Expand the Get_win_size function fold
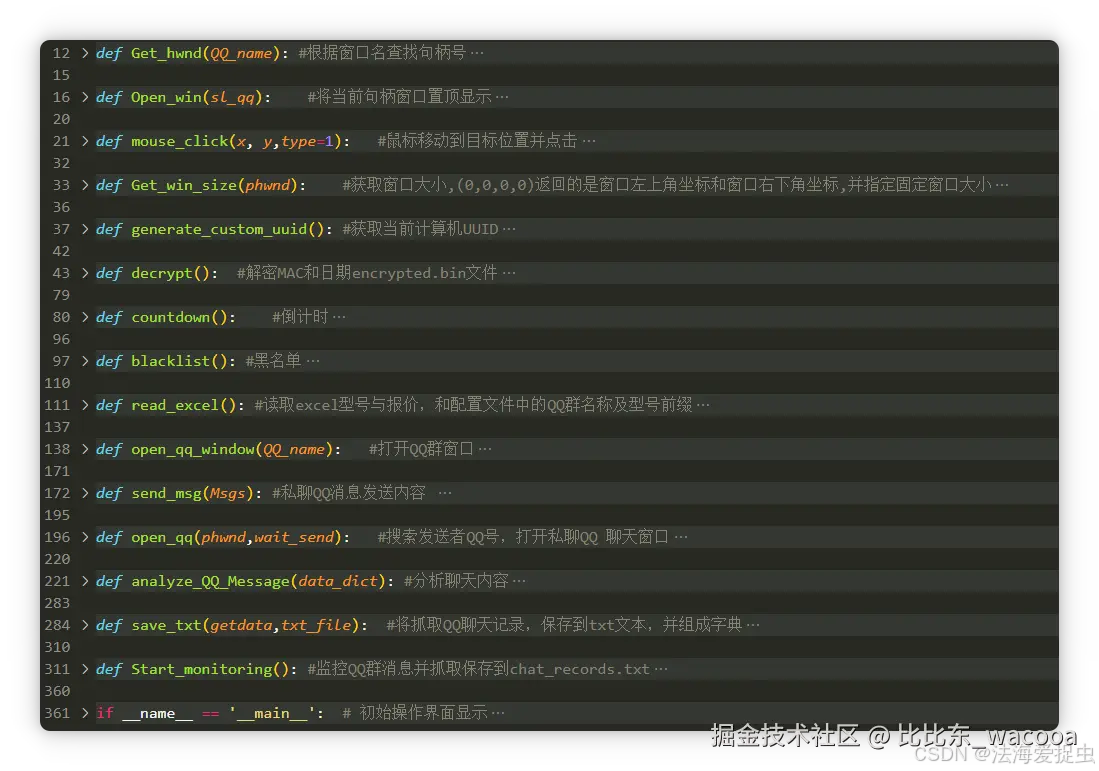Screen dimensions: 1099x771 tap(85, 185)
